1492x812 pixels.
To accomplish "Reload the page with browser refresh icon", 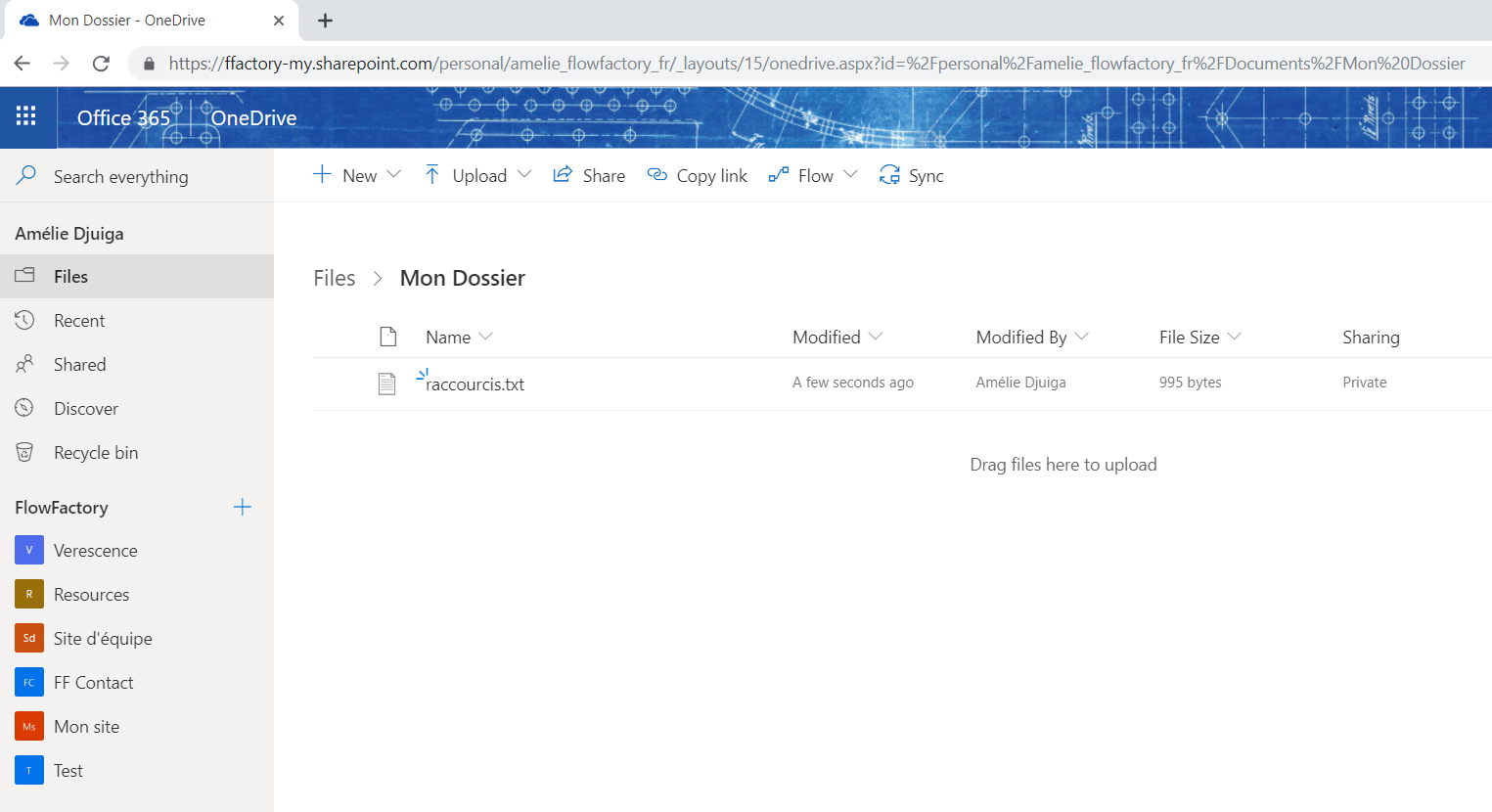I will tap(101, 64).
